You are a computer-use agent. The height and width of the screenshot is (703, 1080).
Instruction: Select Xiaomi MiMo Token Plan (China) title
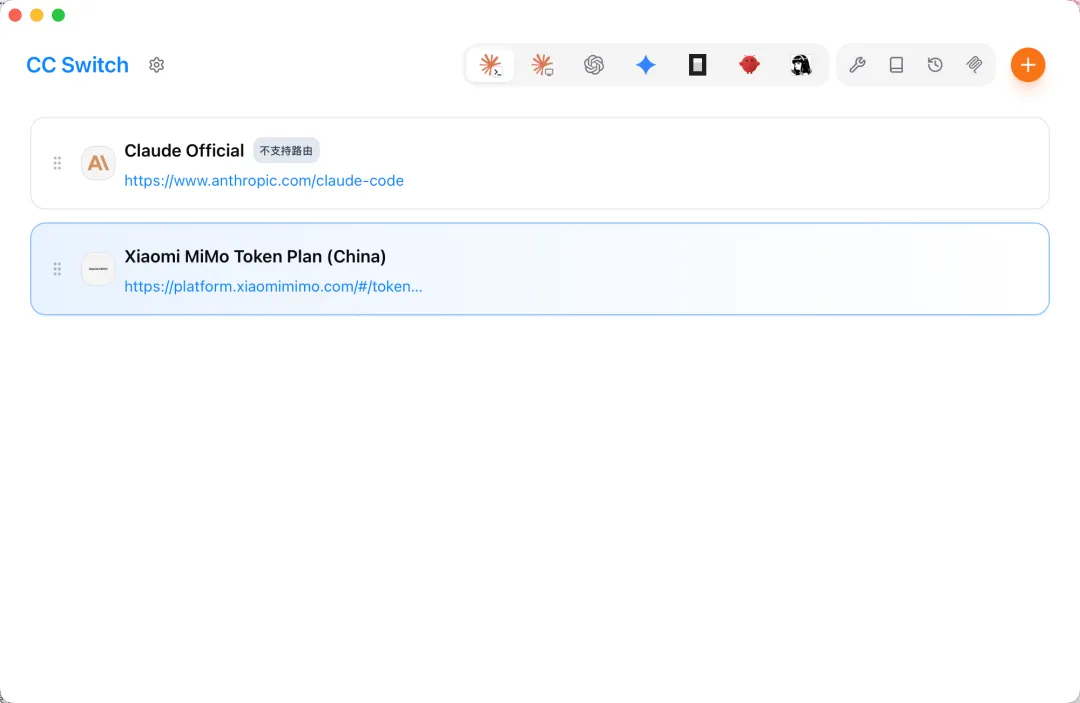(255, 257)
